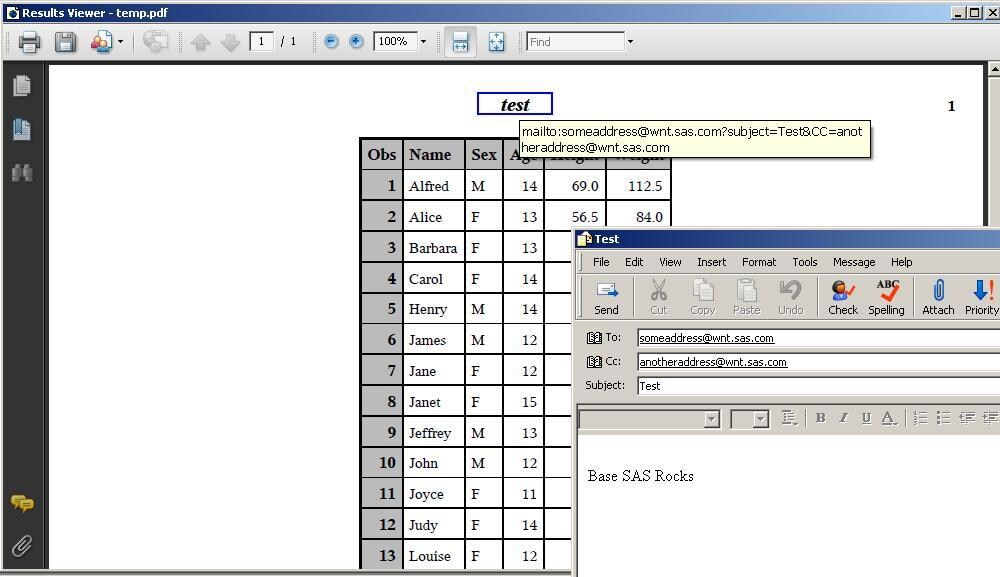The image size is (1000, 577).
Task: Toggle fit-width scrolling page mode
Action: [x=460, y=42]
